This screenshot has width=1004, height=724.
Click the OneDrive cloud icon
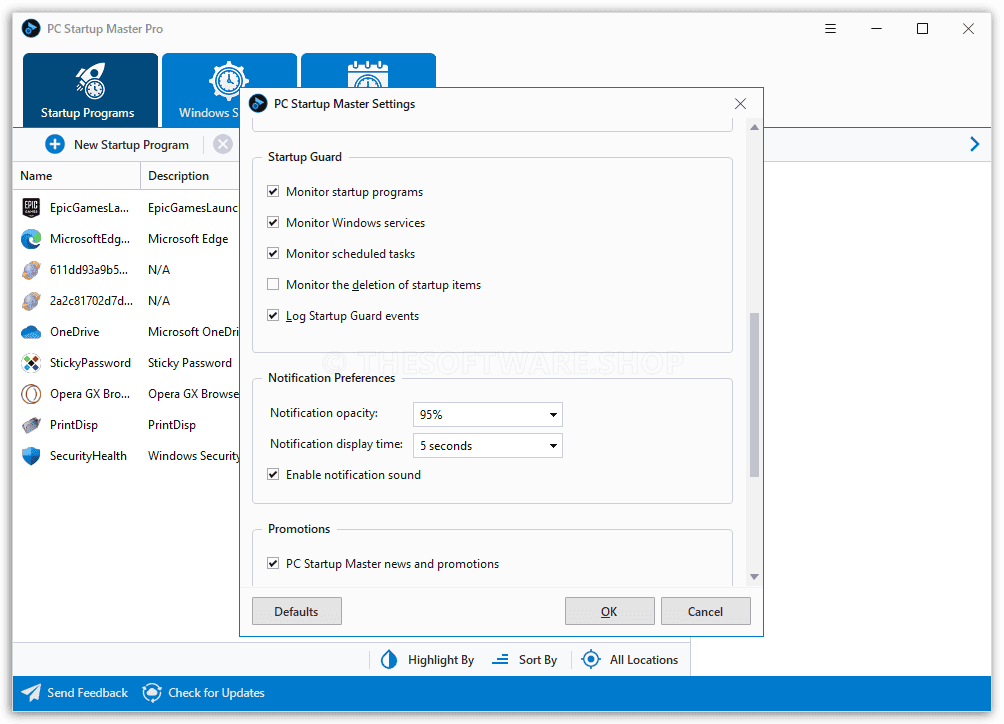pyautogui.click(x=31, y=332)
